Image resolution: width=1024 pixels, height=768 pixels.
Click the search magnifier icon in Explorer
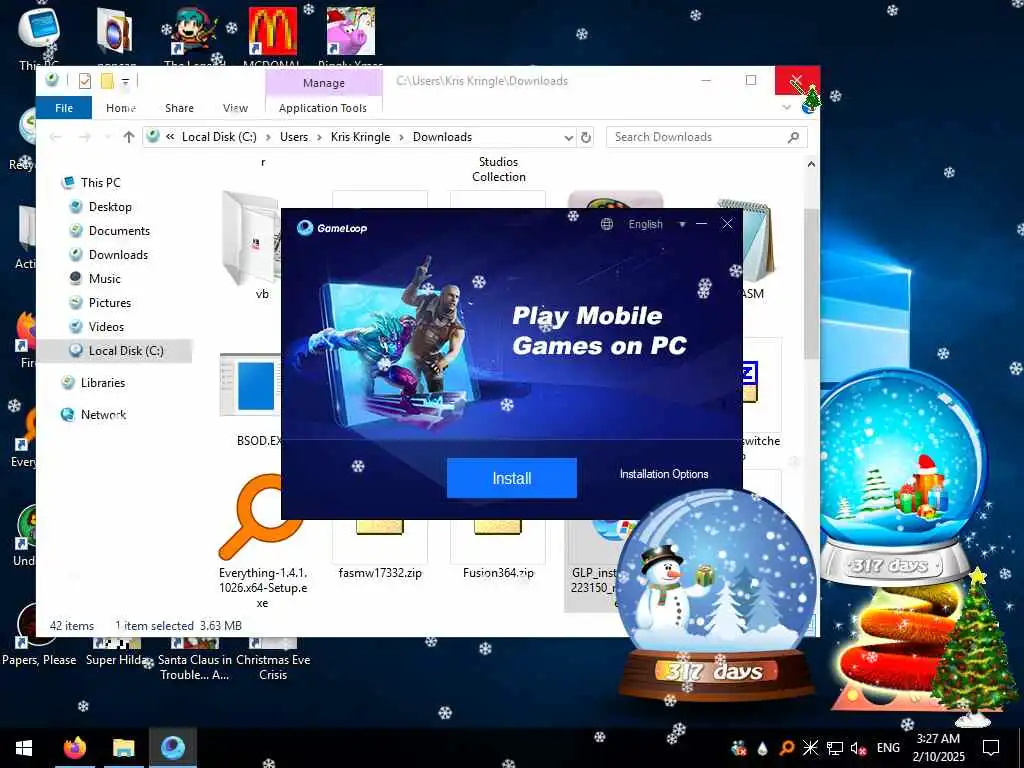pyautogui.click(x=793, y=136)
